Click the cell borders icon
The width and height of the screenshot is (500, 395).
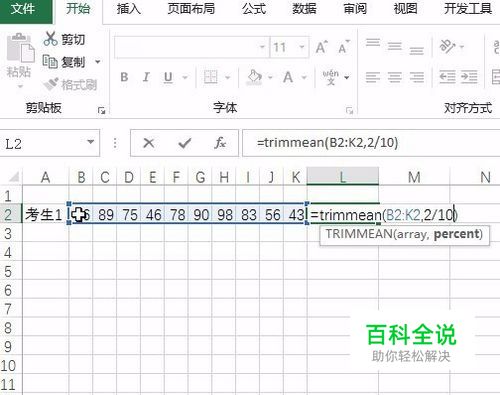coord(211,77)
